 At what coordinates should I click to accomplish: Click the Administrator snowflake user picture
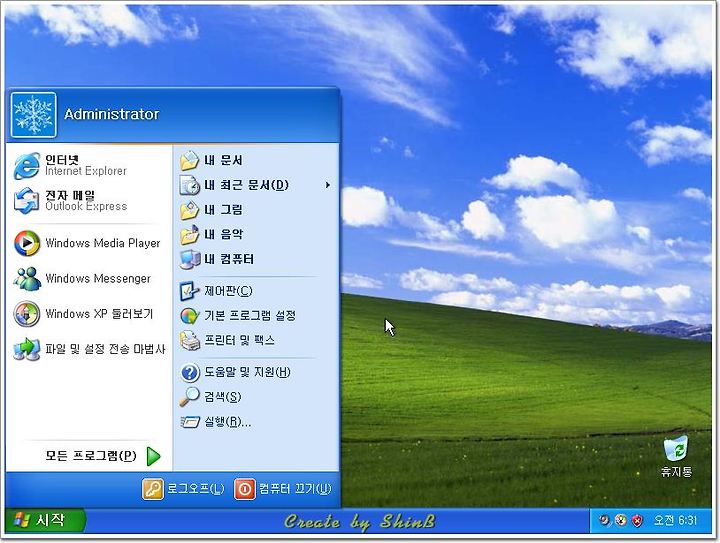(x=34, y=115)
